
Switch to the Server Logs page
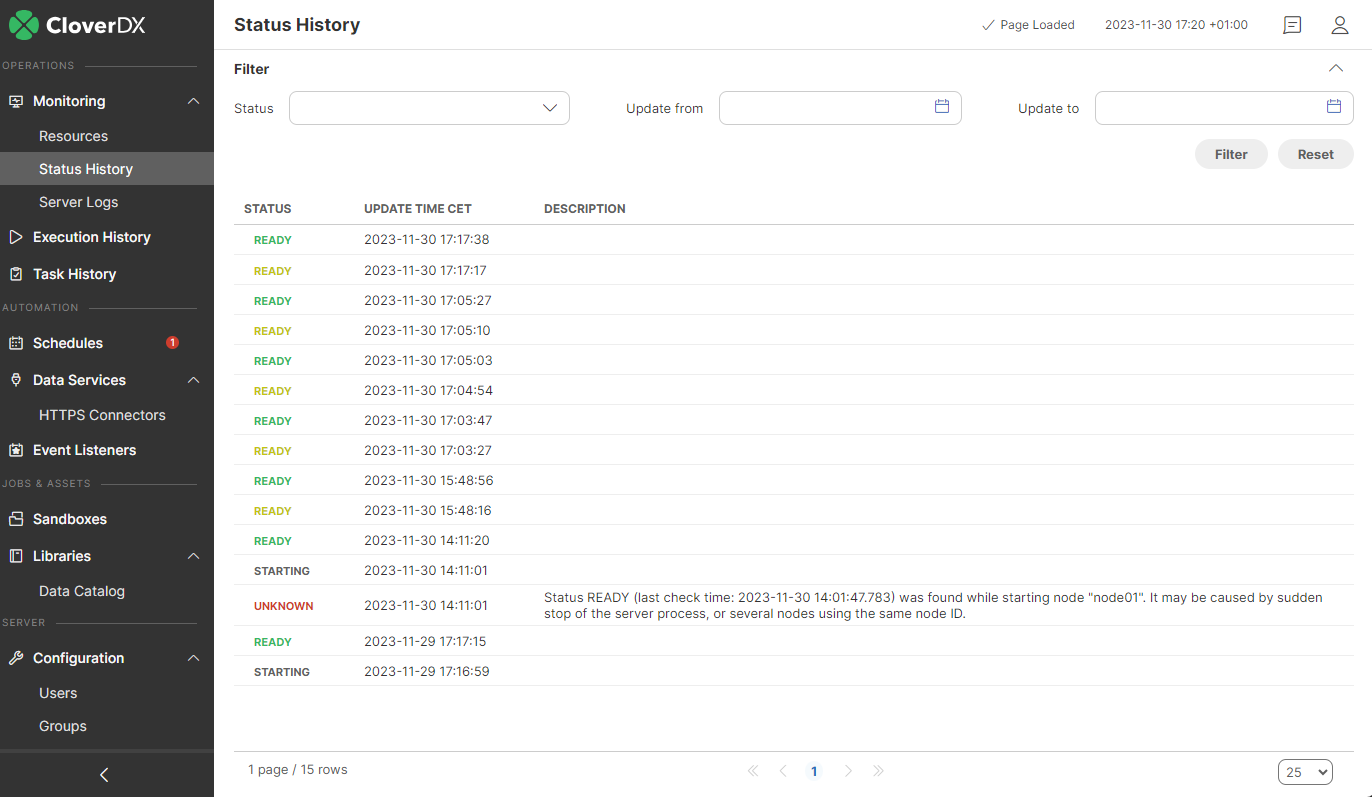(x=77, y=202)
